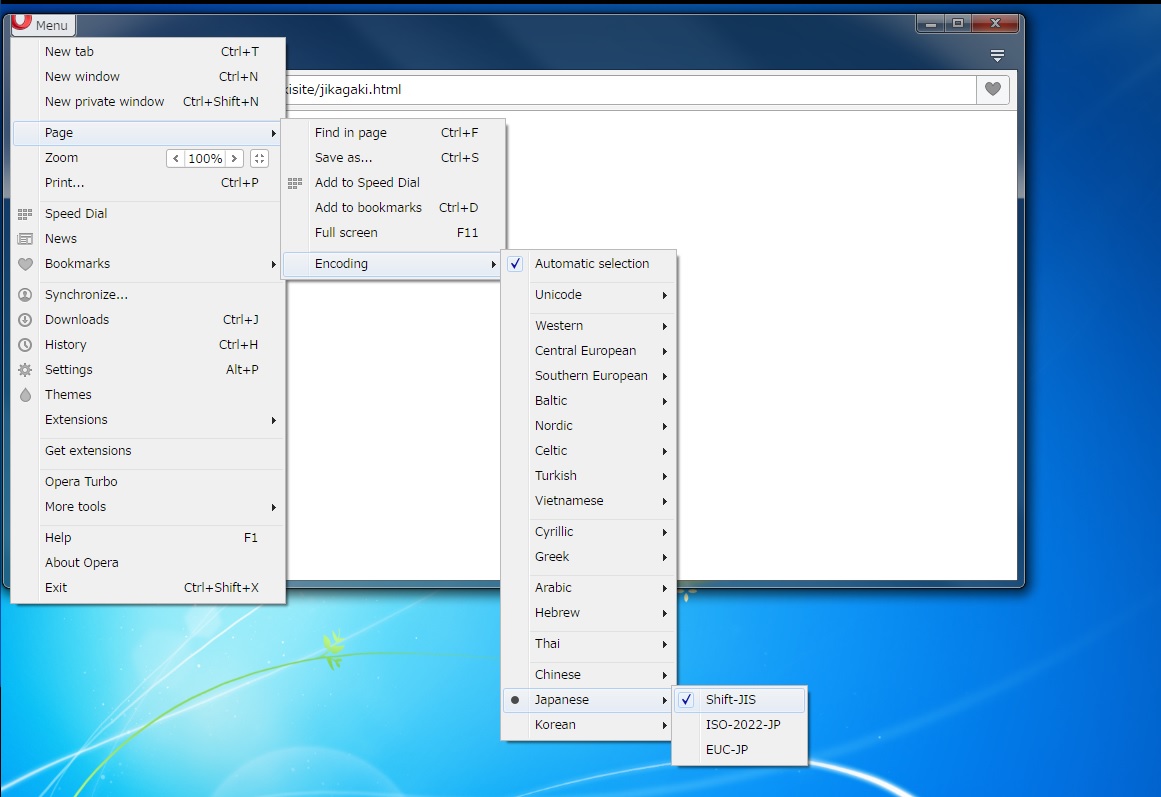Select EUC-JP encoding
The image size is (1161, 797).
(740, 750)
